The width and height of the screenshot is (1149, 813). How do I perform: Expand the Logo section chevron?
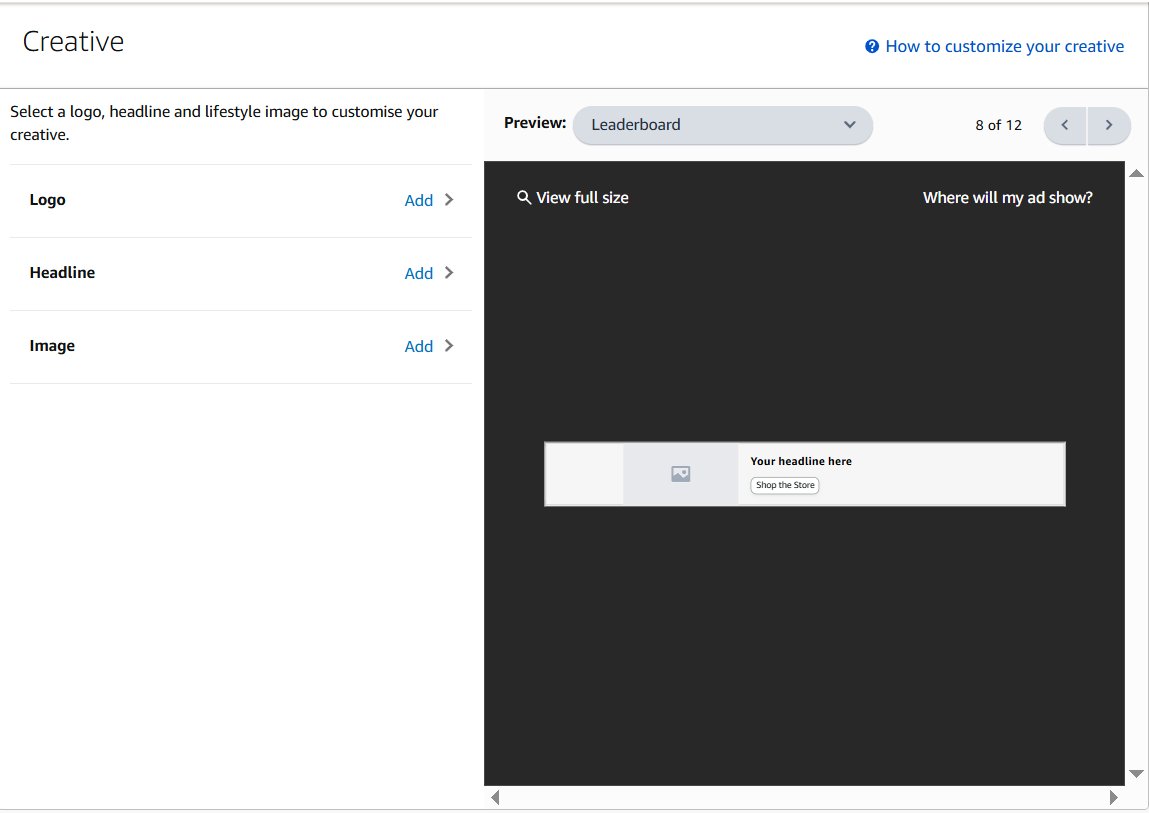click(449, 200)
